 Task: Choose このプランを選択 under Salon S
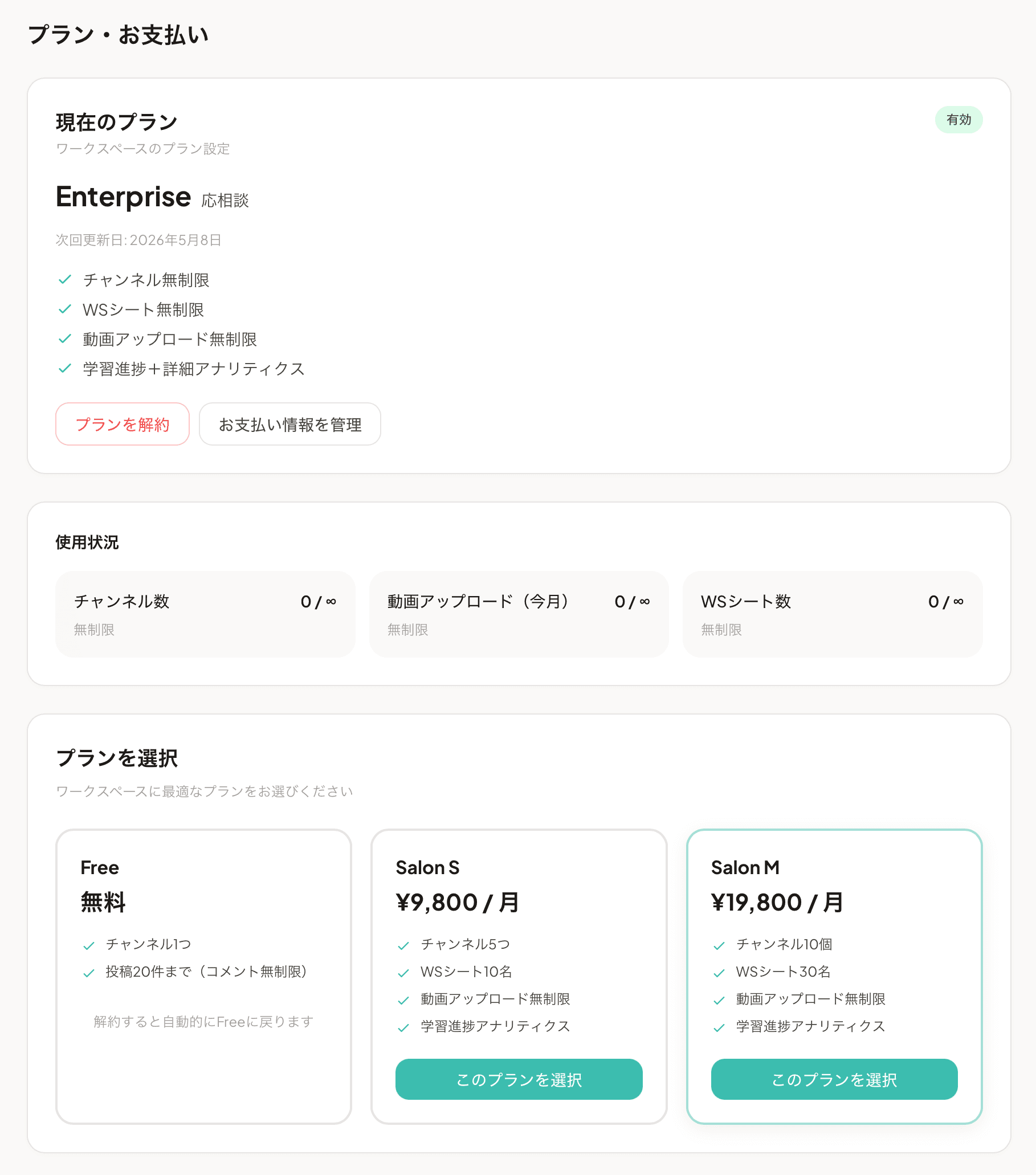[x=519, y=1080]
